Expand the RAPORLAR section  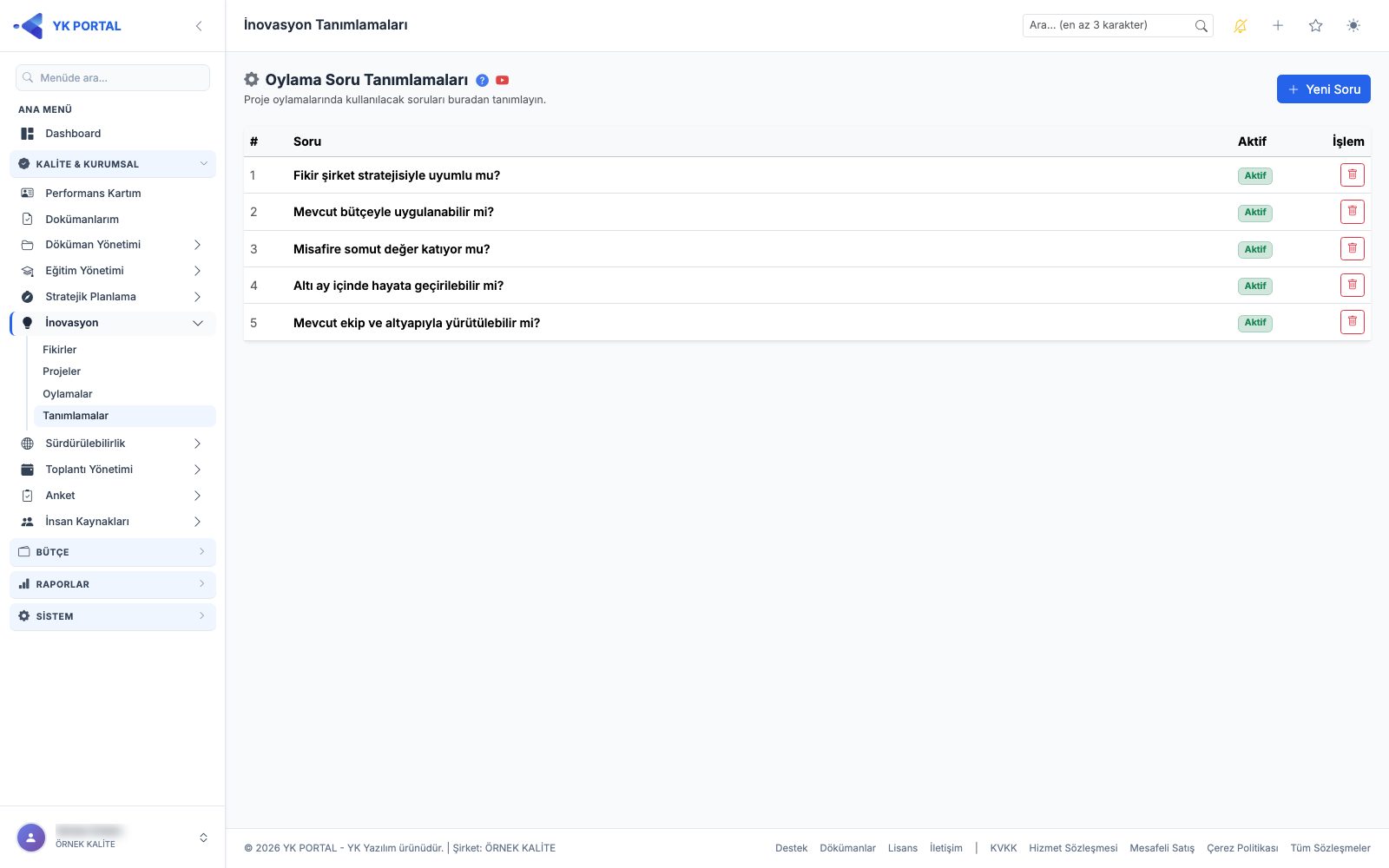(113, 584)
